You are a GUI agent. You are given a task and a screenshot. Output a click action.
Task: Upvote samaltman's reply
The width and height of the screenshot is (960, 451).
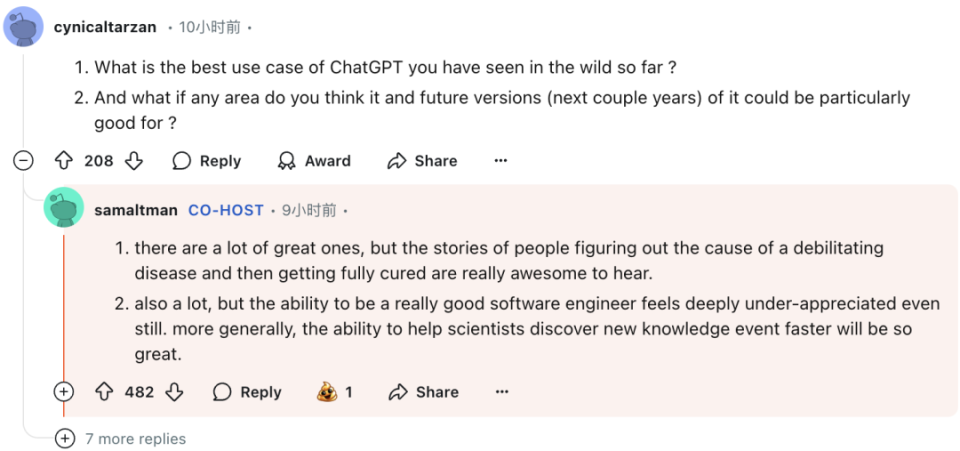coord(105,392)
